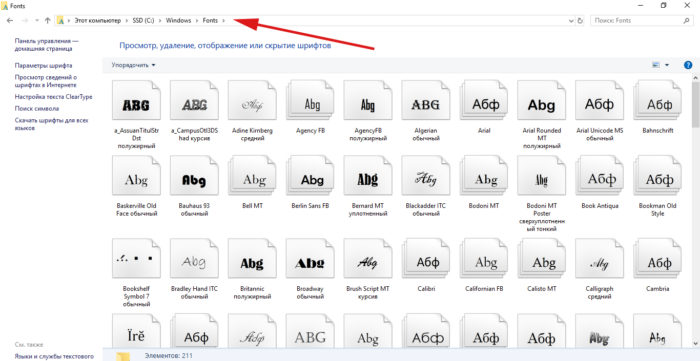Click the scrollbar up arrow
700x361 pixels.
[696, 77]
